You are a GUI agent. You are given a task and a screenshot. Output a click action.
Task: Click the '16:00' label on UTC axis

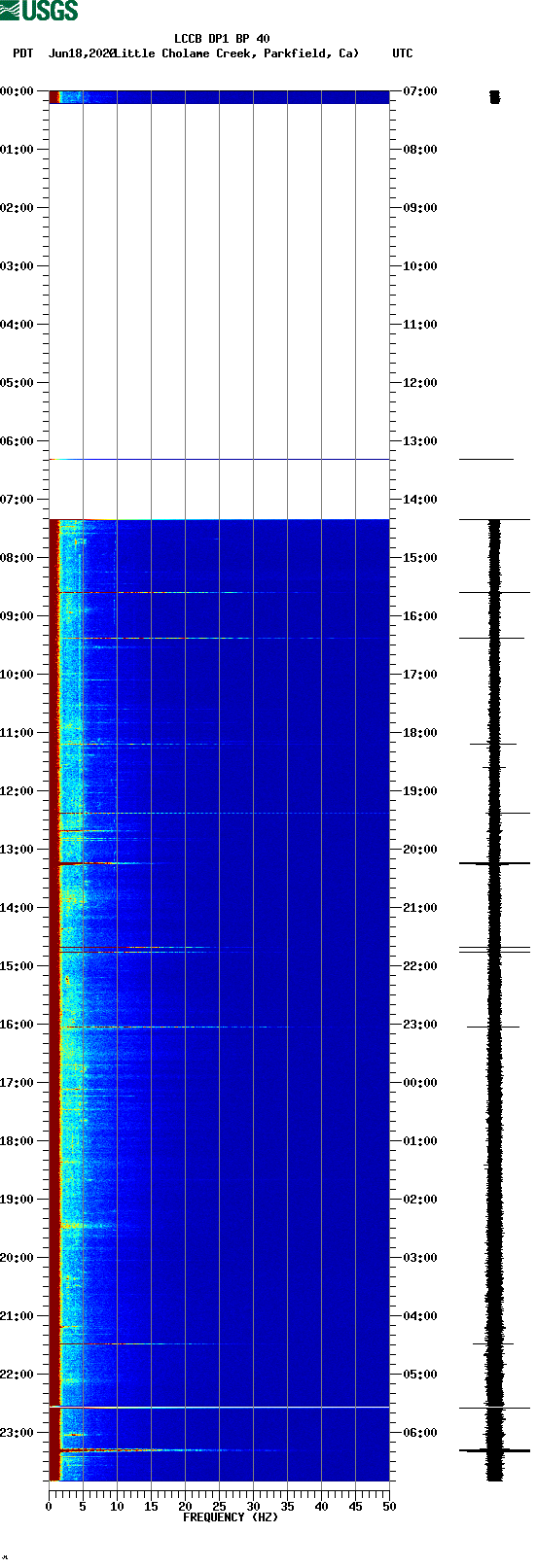420,616
